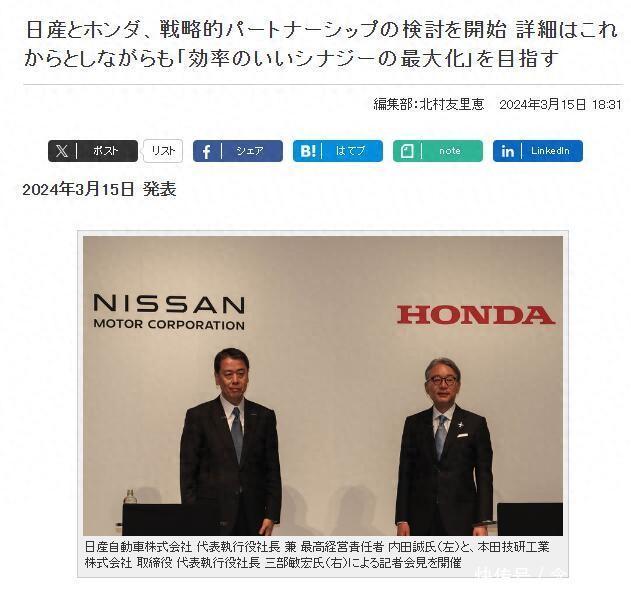Click the ポスト share label
The height and width of the screenshot is (591, 631).
105,151
